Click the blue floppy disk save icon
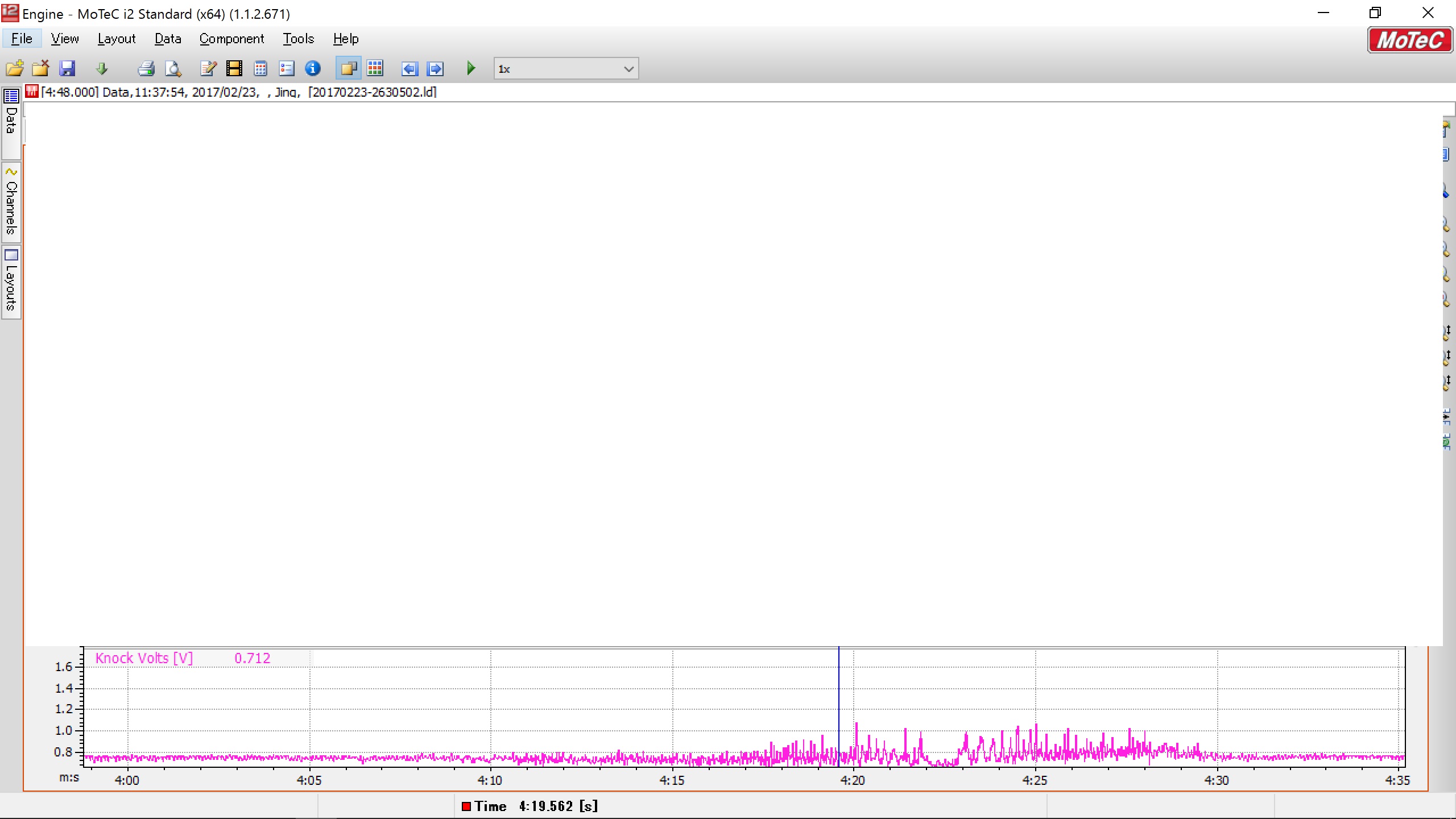Viewport: 1456px width, 819px height. [x=67, y=69]
